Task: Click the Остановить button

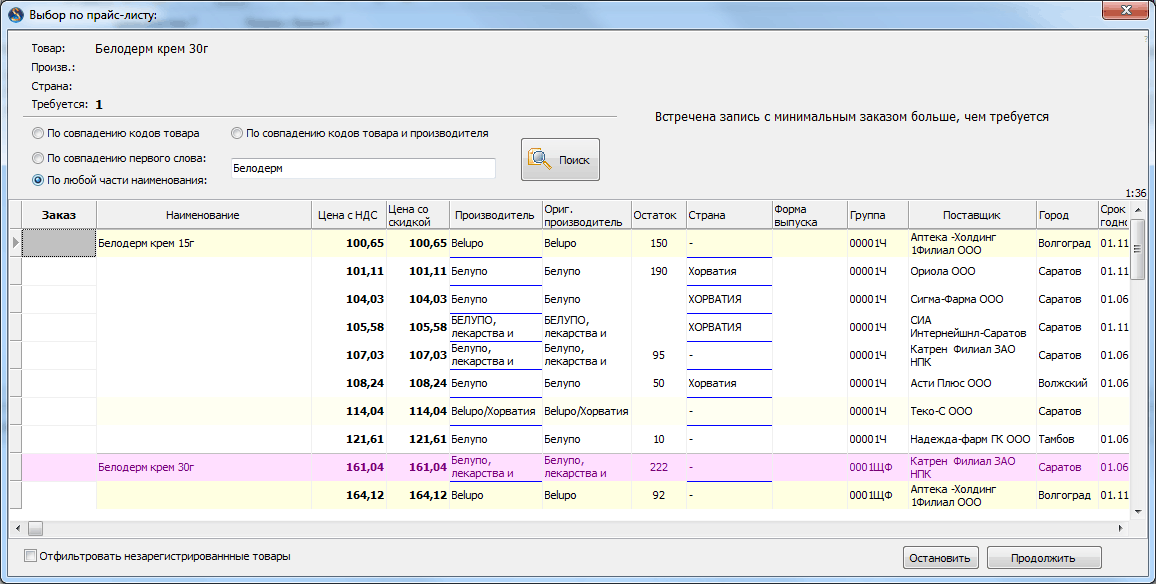Action: (941, 557)
